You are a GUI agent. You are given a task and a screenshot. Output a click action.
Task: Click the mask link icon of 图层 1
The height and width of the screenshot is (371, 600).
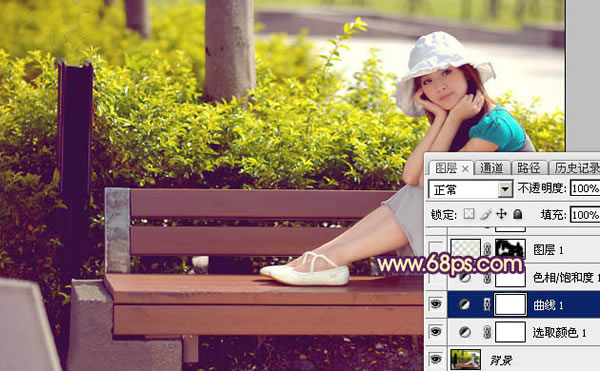point(487,249)
